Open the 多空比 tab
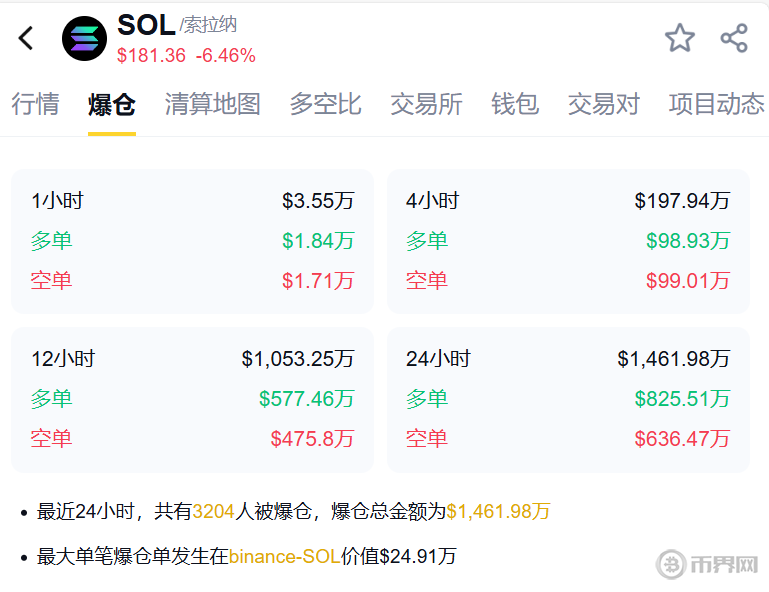 point(325,104)
